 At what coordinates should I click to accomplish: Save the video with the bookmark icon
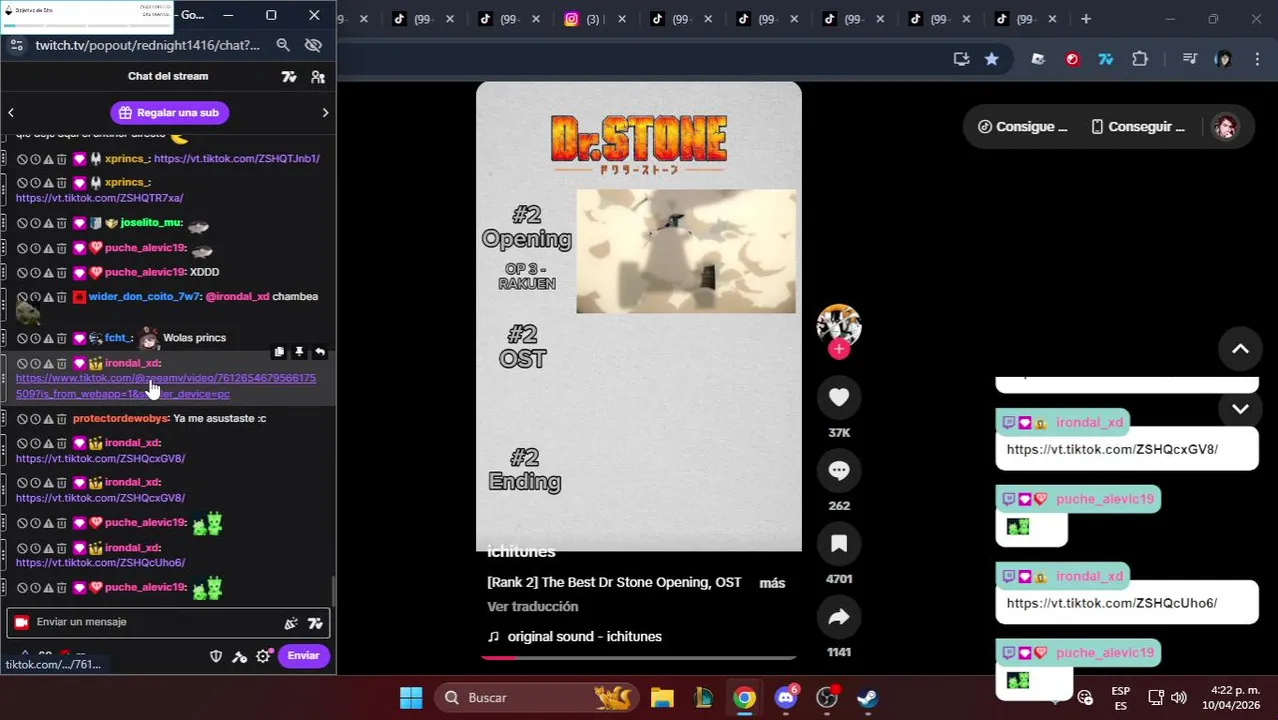tap(839, 544)
